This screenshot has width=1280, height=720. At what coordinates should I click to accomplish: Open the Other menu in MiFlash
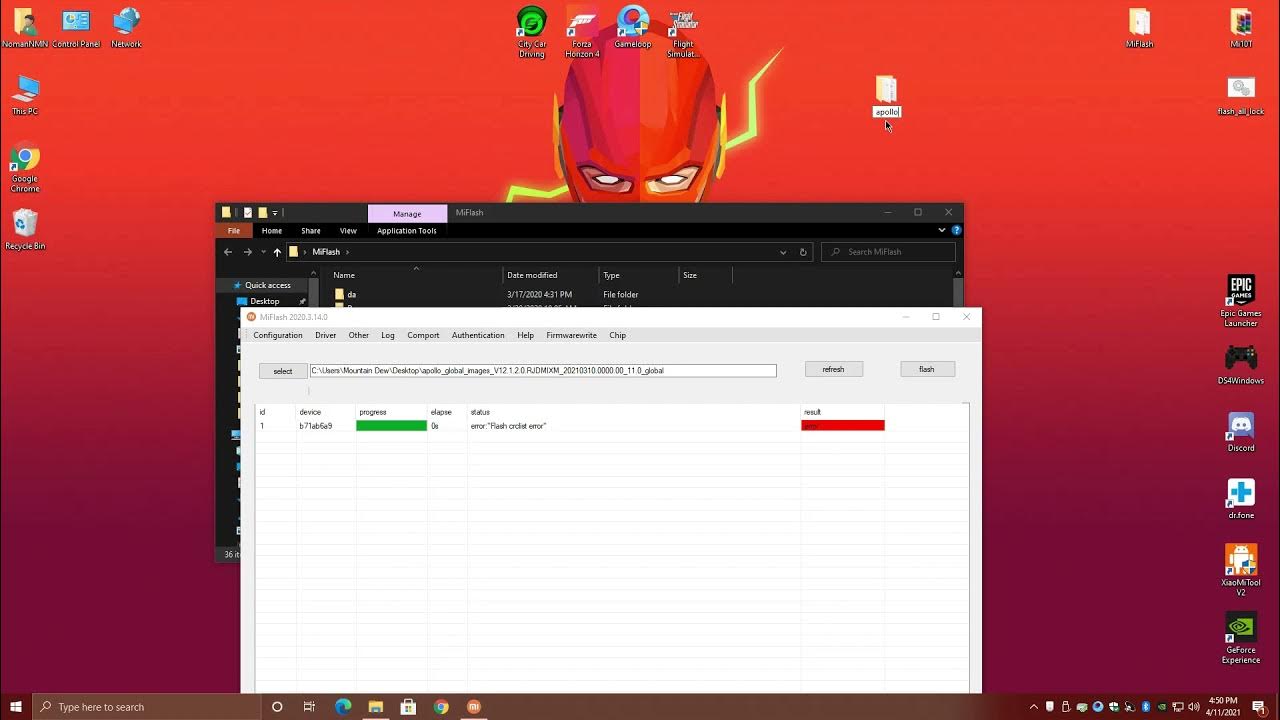pyautogui.click(x=359, y=335)
